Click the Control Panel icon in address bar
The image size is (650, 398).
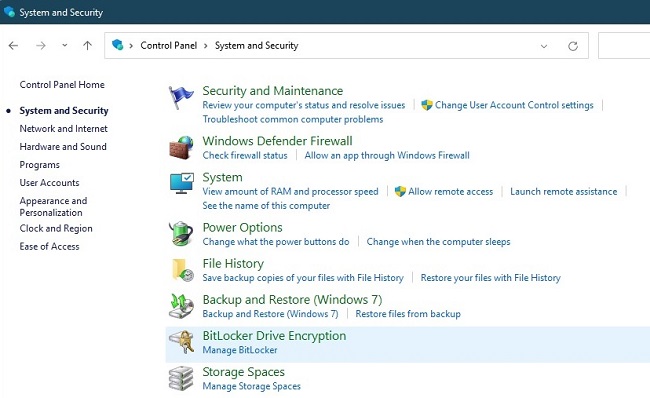click(x=118, y=45)
